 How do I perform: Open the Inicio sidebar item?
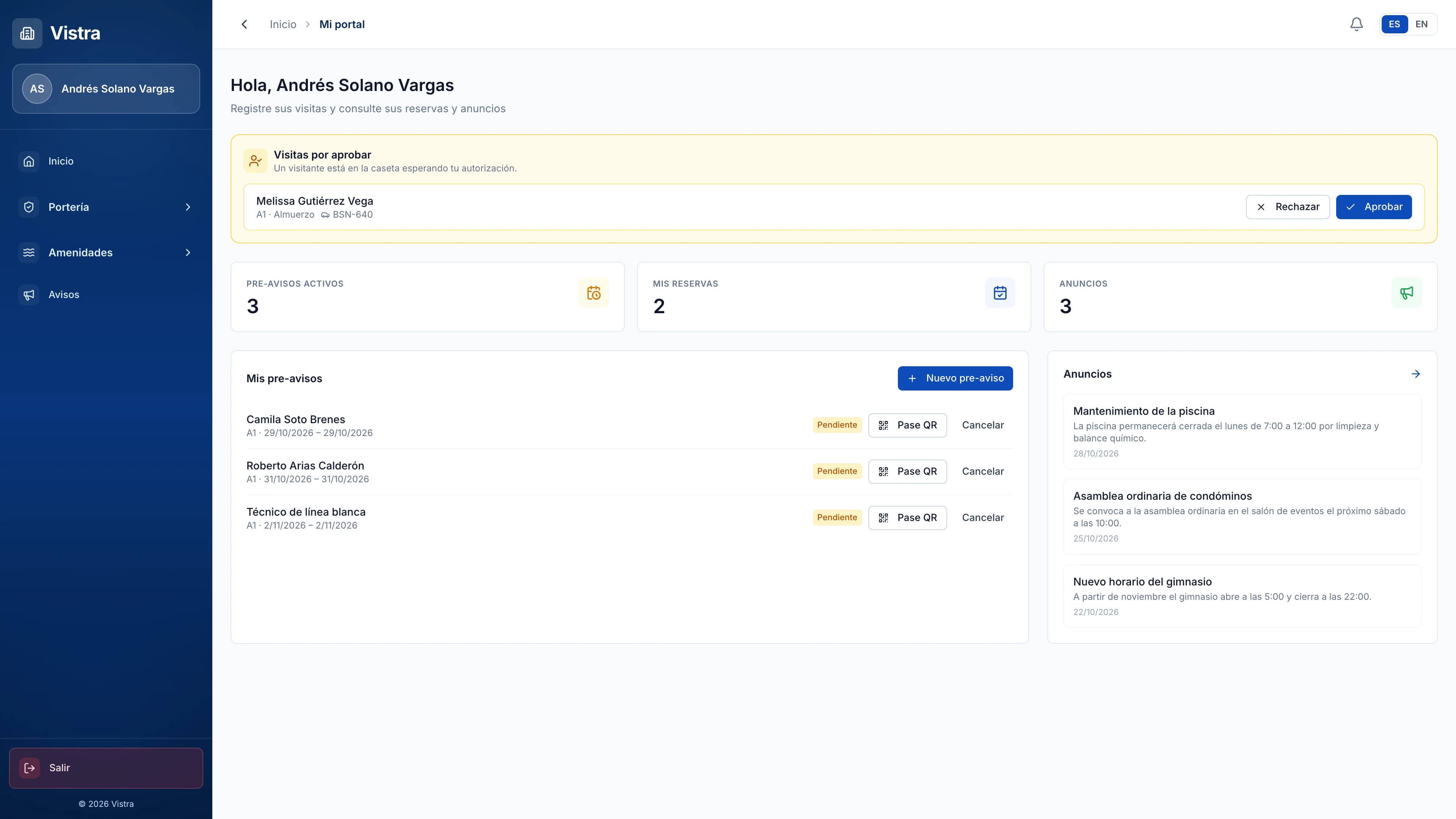(x=106, y=161)
